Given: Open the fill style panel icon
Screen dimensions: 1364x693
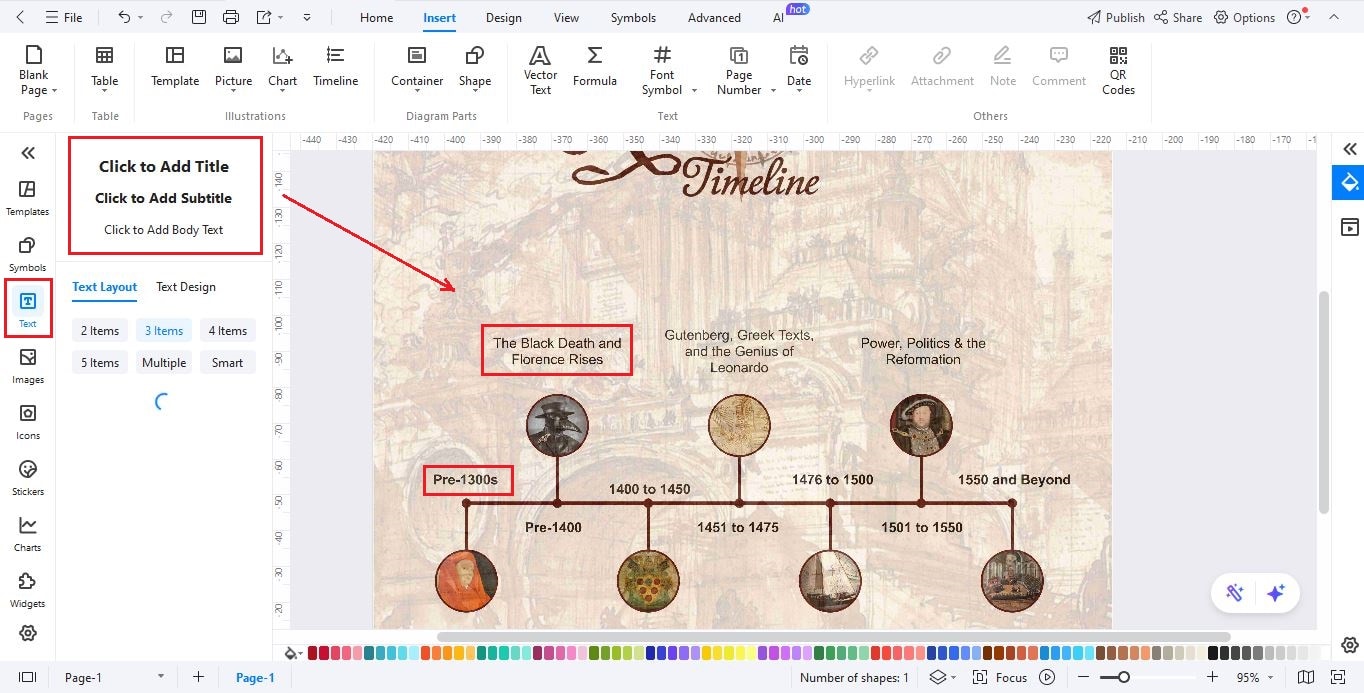Looking at the screenshot, I should 1350,182.
